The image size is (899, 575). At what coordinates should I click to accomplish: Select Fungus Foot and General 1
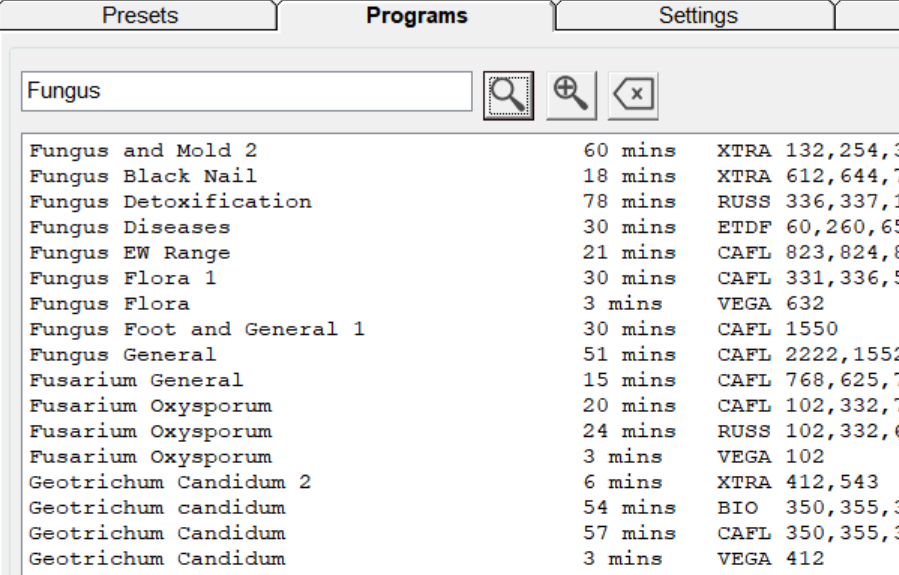tap(197, 329)
